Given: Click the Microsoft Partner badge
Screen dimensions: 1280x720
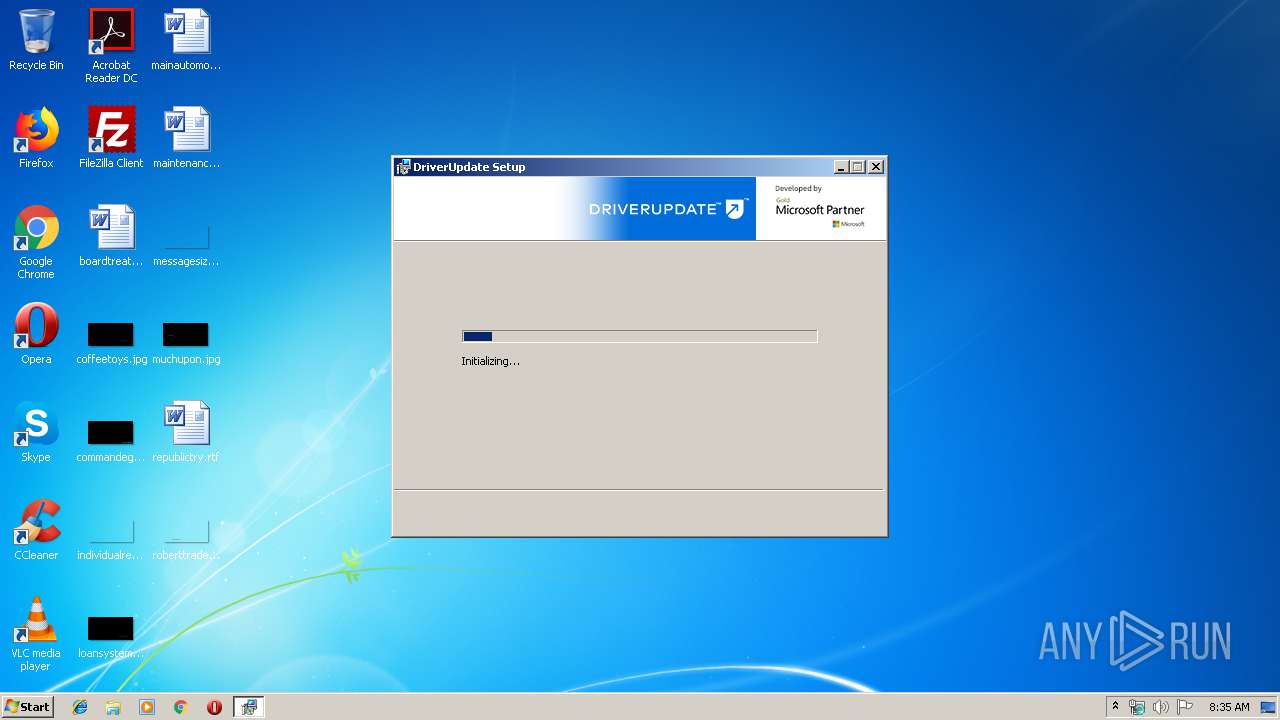Looking at the screenshot, I should [x=820, y=207].
